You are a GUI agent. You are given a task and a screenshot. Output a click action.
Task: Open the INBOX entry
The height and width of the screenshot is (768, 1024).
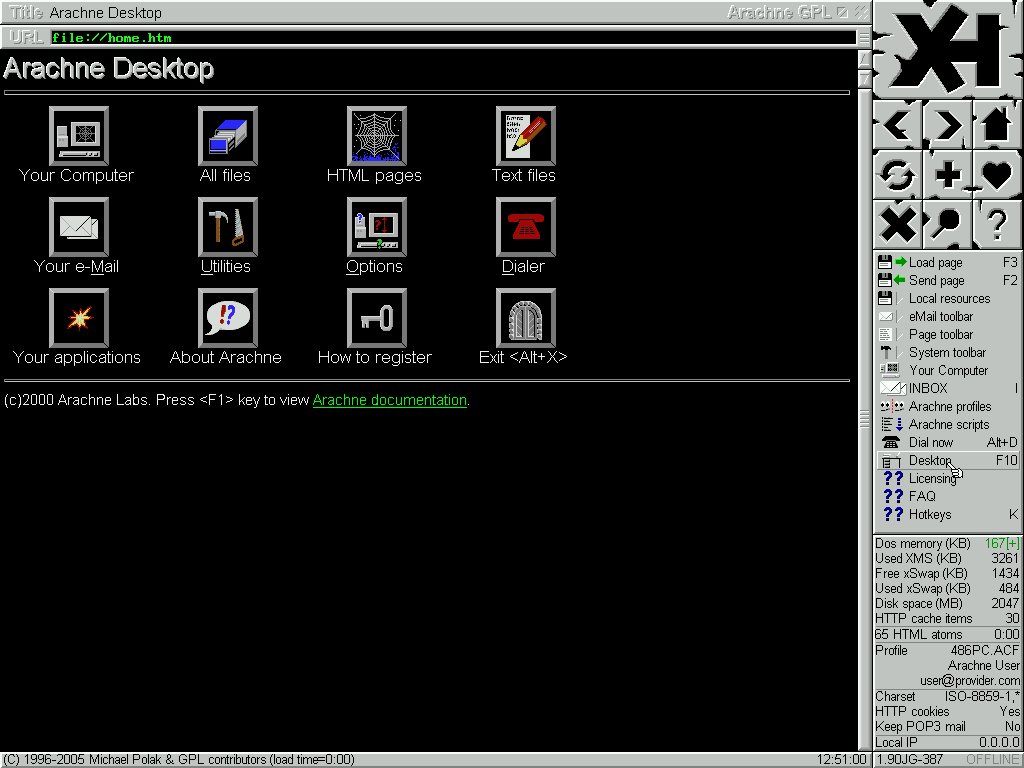(948, 388)
